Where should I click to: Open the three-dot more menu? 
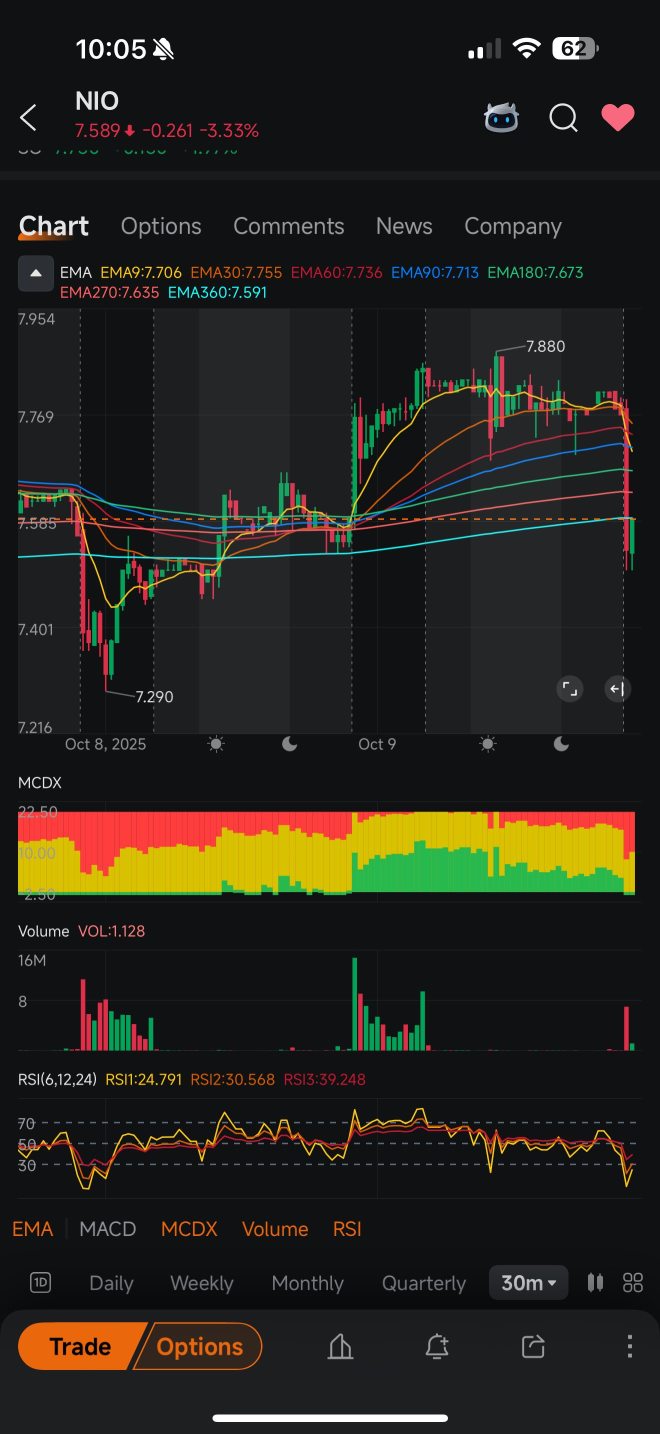point(629,1347)
